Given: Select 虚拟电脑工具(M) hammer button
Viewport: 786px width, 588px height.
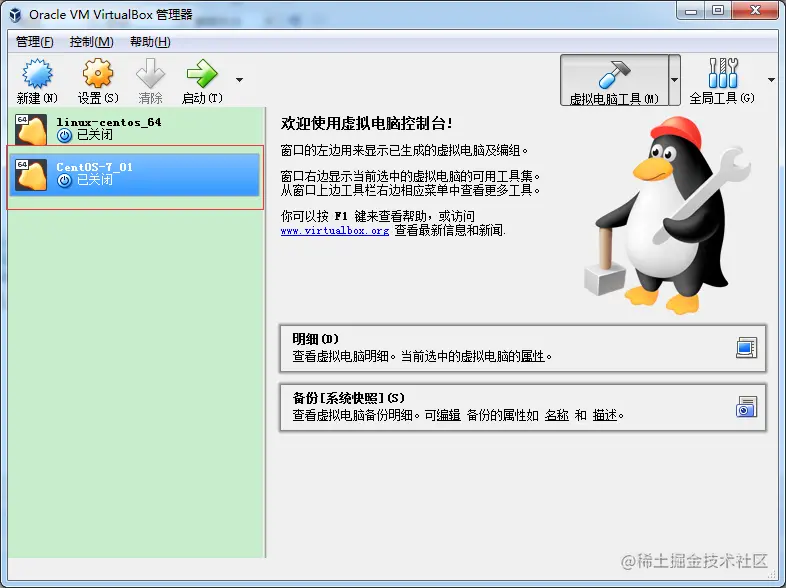Looking at the screenshot, I should pyautogui.click(x=614, y=80).
